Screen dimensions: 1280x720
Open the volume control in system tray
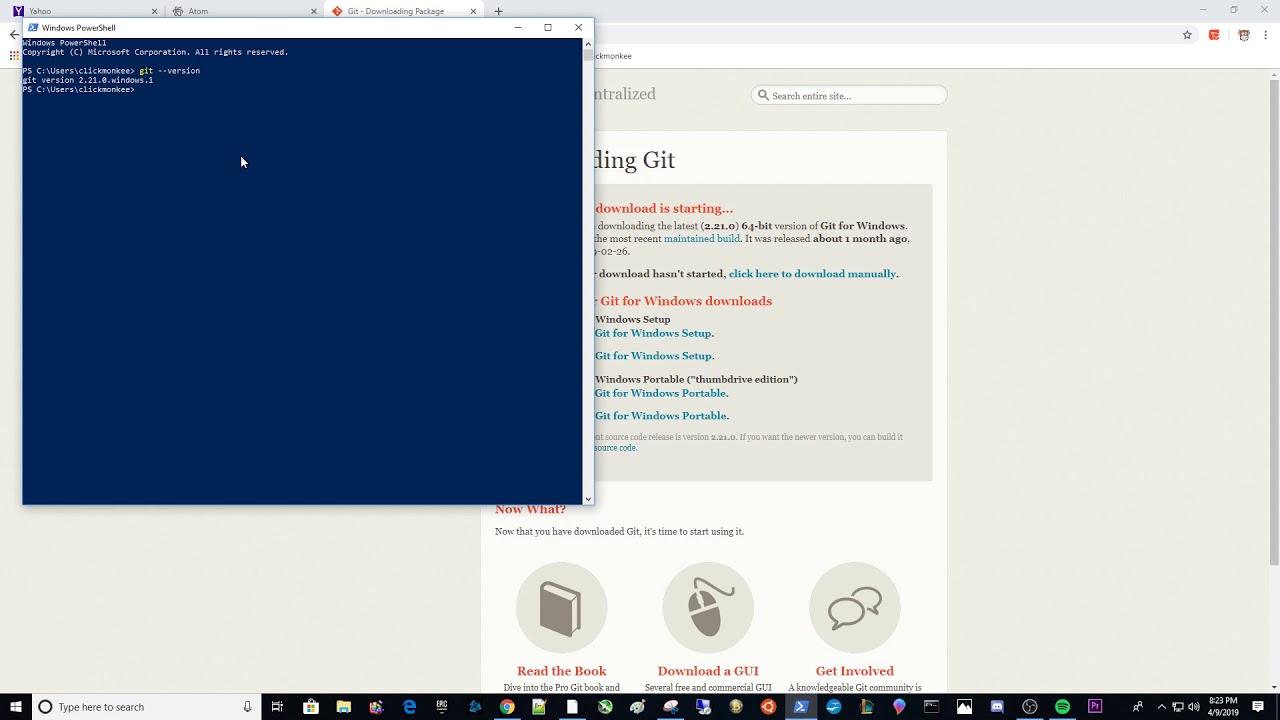click(1193, 707)
